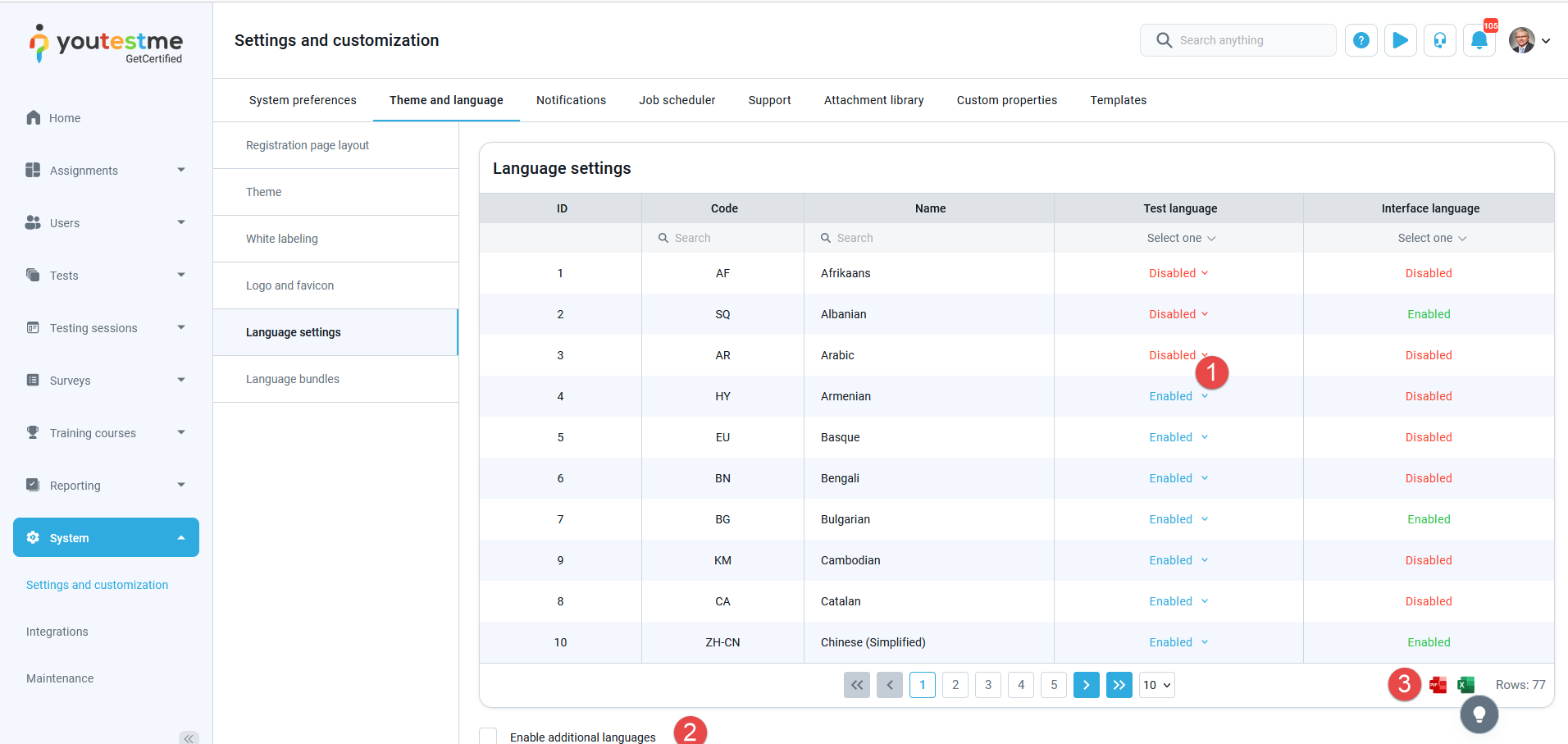Go to Language bundles section
Image resolution: width=1568 pixels, height=744 pixels.
[293, 379]
